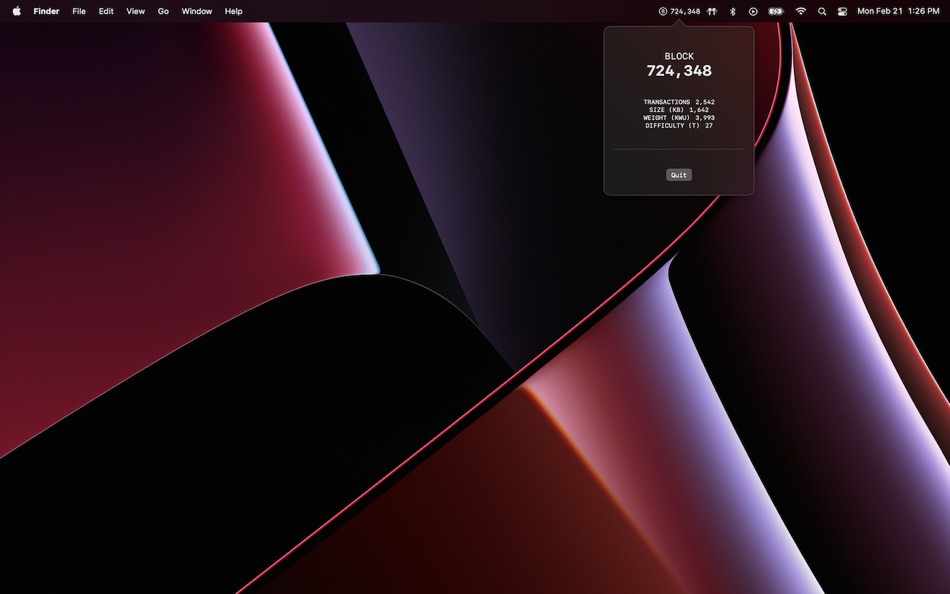Open Control Center icon
Screen dimensions: 950x594
(x=842, y=12)
